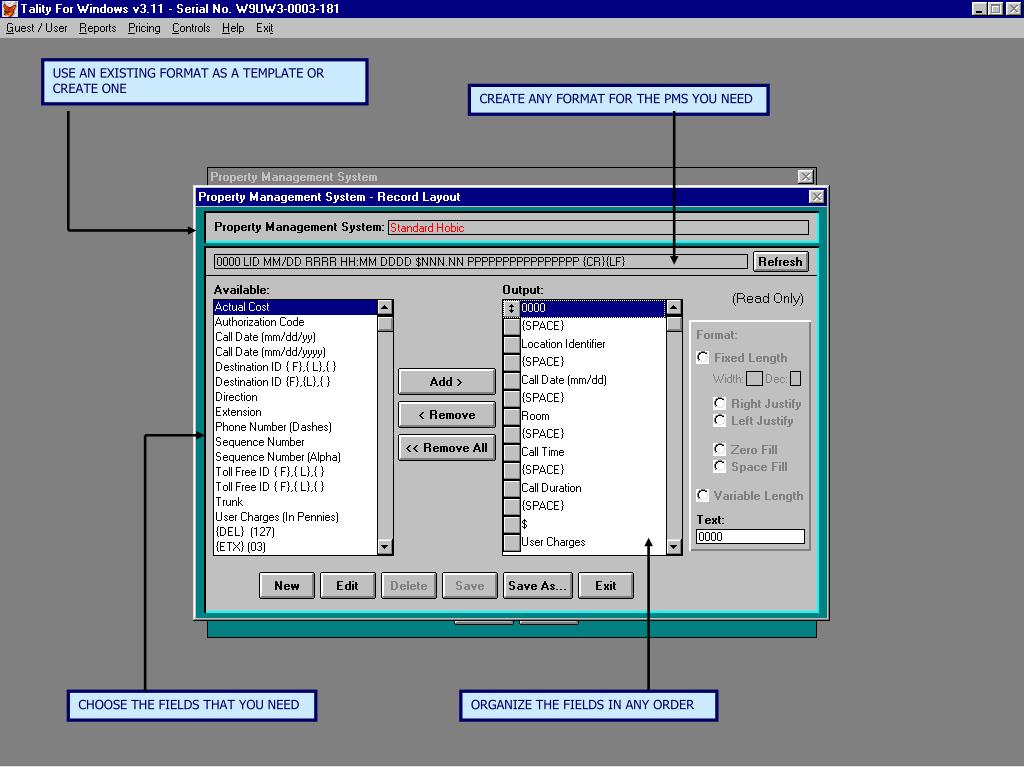This screenshot has width=1024, height=768.
Task: Click the New button
Action: click(287, 586)
